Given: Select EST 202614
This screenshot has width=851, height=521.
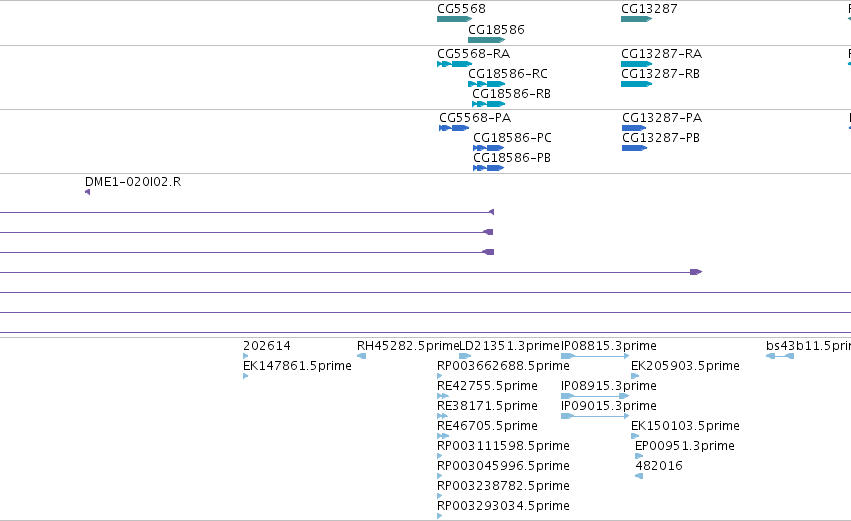Looking at the screenshot, I should [267, 346].
